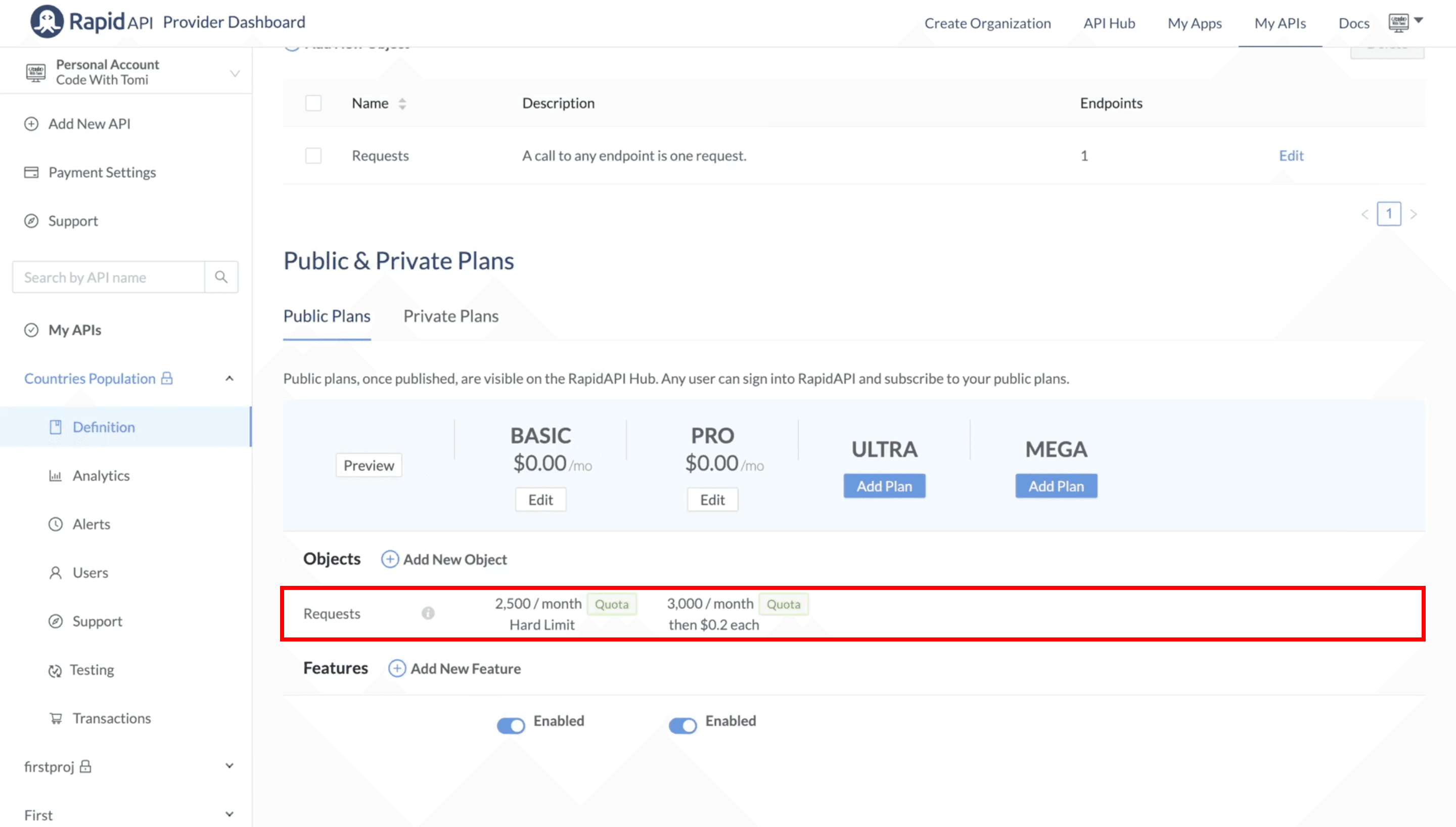Edit the Requests object row

[x=1291, y=156]
